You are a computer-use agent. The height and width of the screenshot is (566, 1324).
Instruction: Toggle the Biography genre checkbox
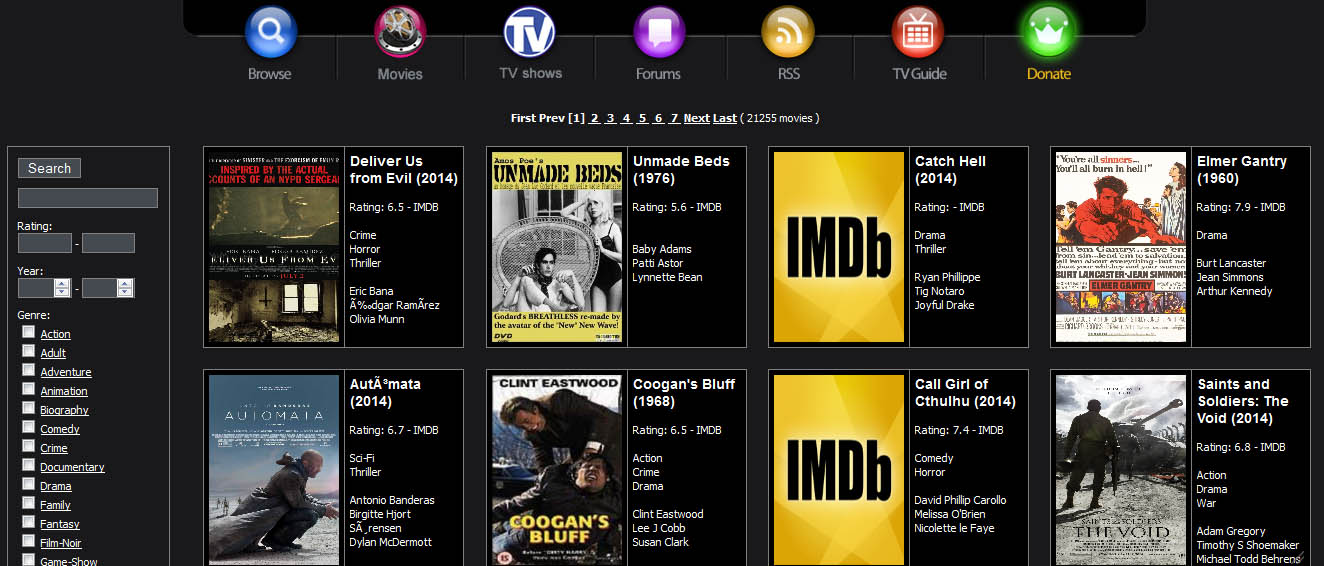[x=29, y=408]
